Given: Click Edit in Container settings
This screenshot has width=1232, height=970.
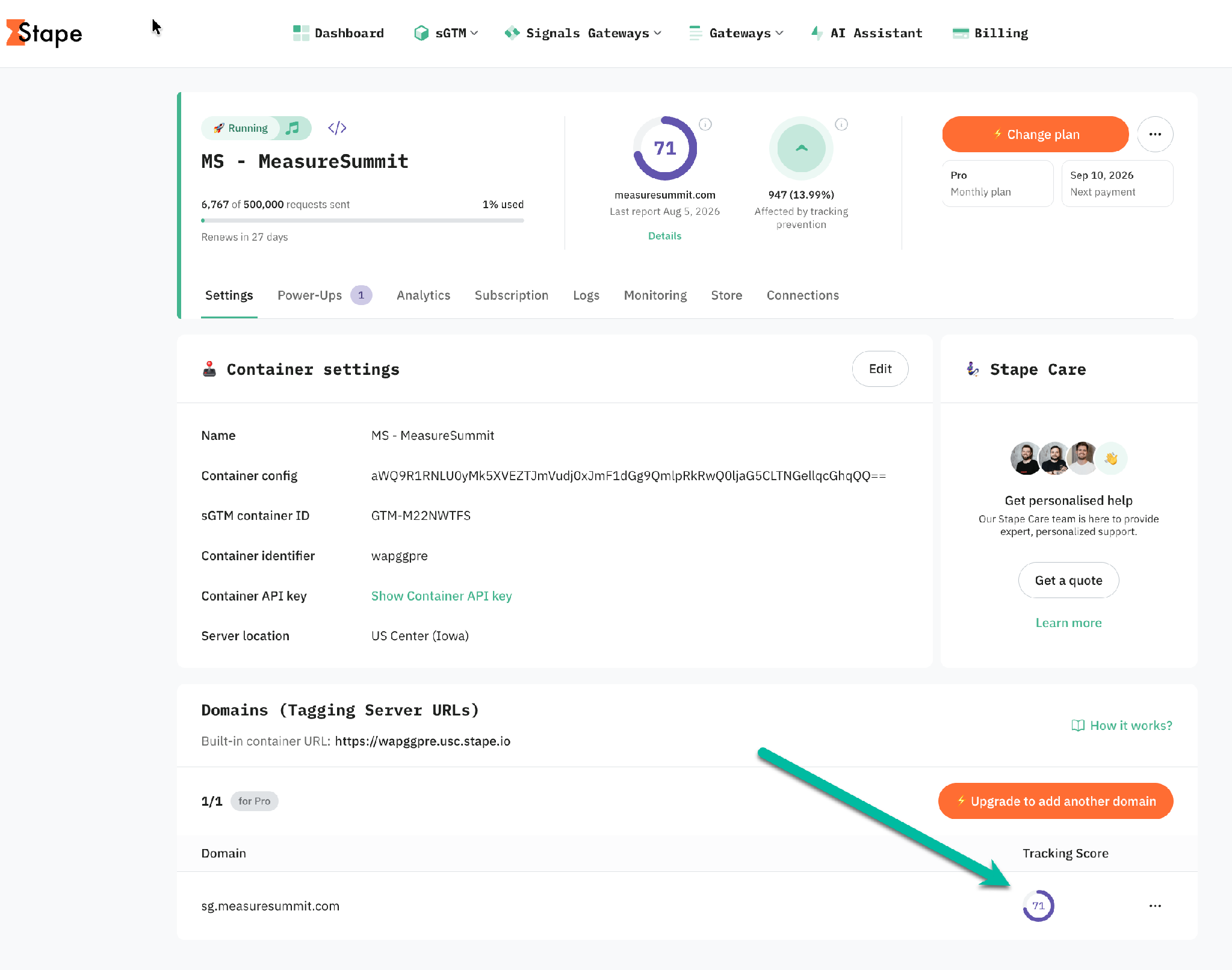Looking at the screenshot, I should point(880,369).
